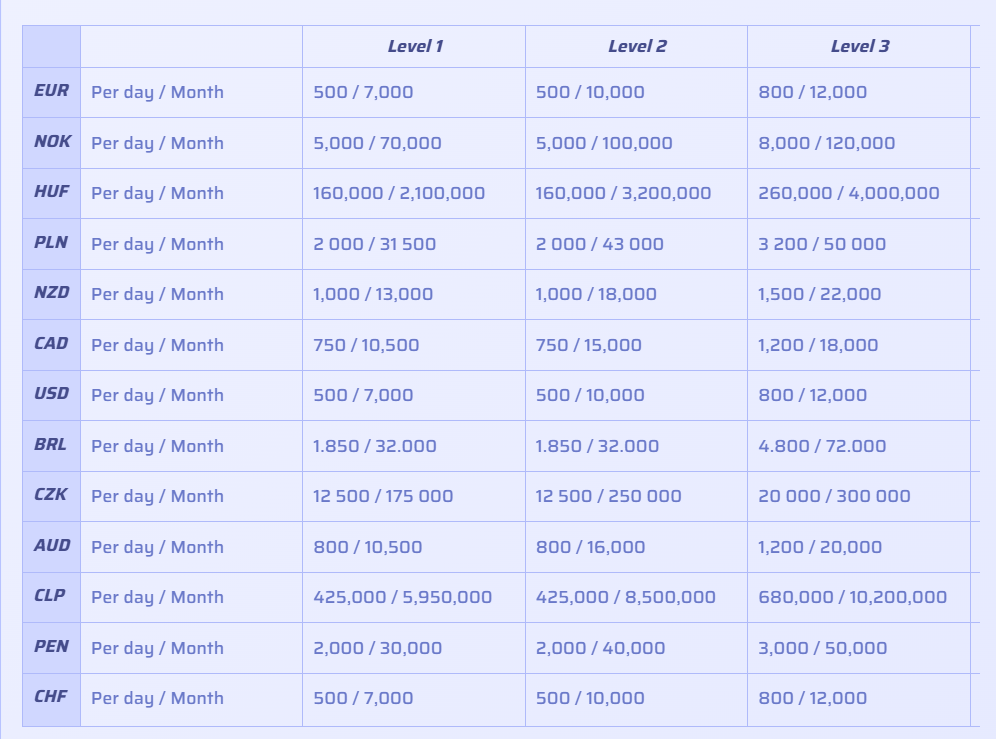Click the CHF currency label
This screenshot has width=996, height=739.
(51, 697)
